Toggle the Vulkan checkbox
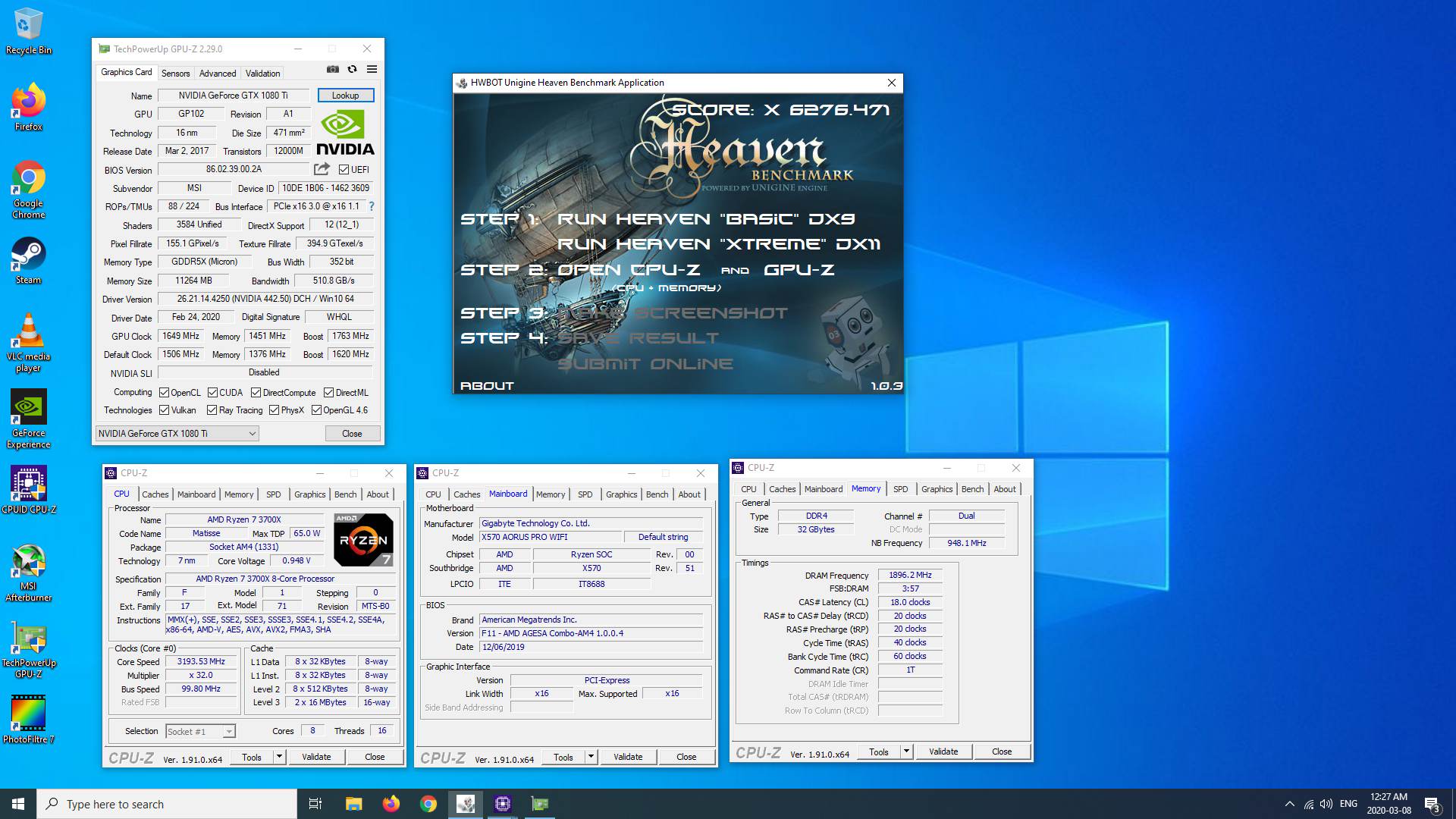Image resolution: width=1456 pixels, height=819 pixels. pos(164,410)
